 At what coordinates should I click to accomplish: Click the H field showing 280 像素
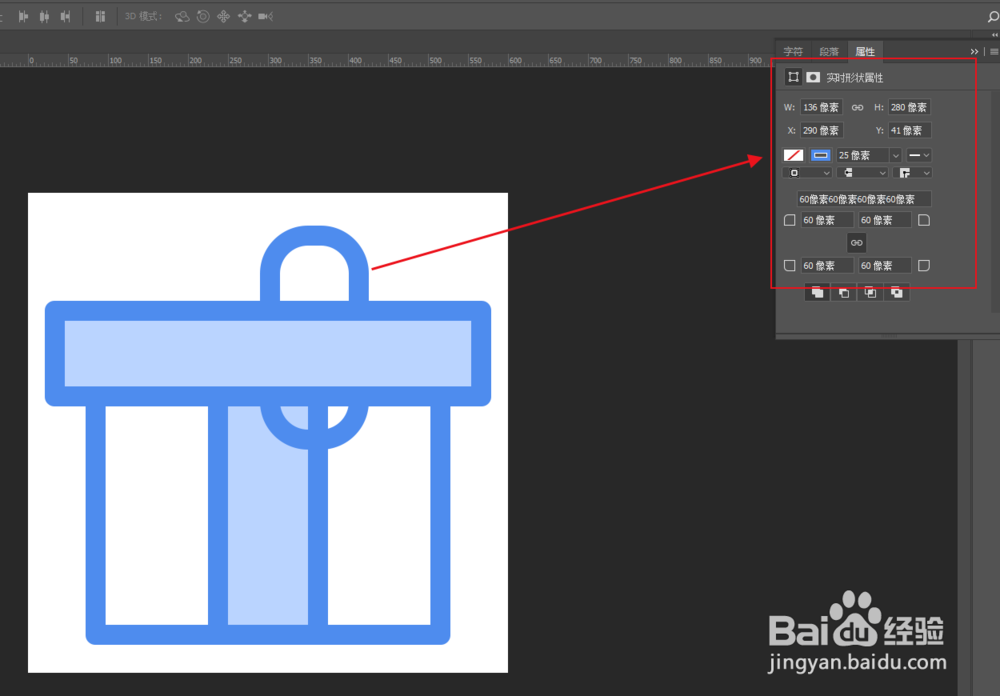click(909, 107)
